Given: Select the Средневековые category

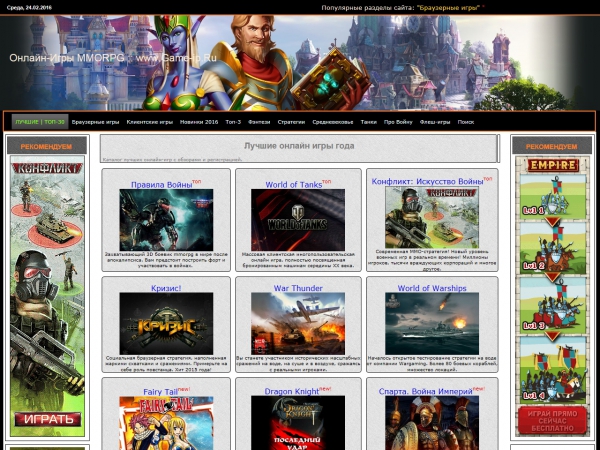Looking at the screenshot, I should pyautogui.click(x=333, y=122).
